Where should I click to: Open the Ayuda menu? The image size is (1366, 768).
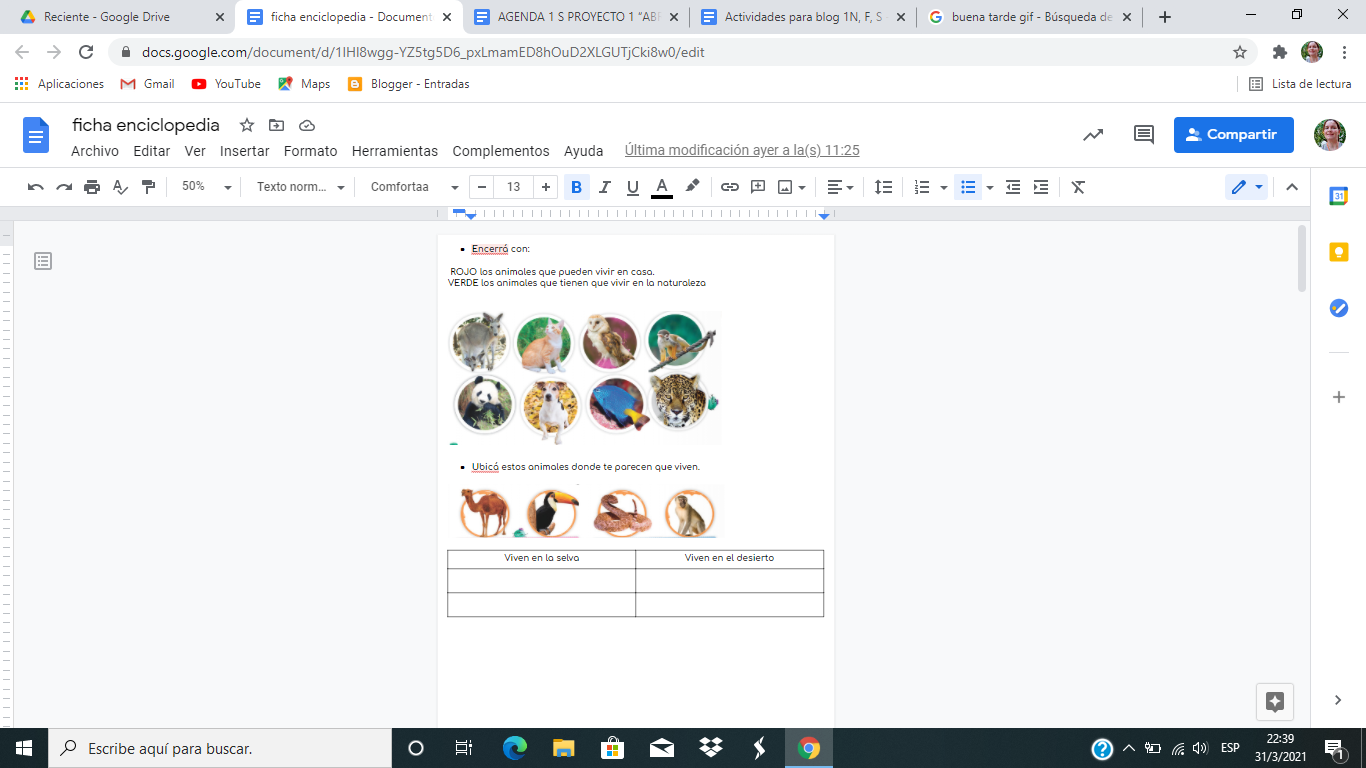pos(584,151)
